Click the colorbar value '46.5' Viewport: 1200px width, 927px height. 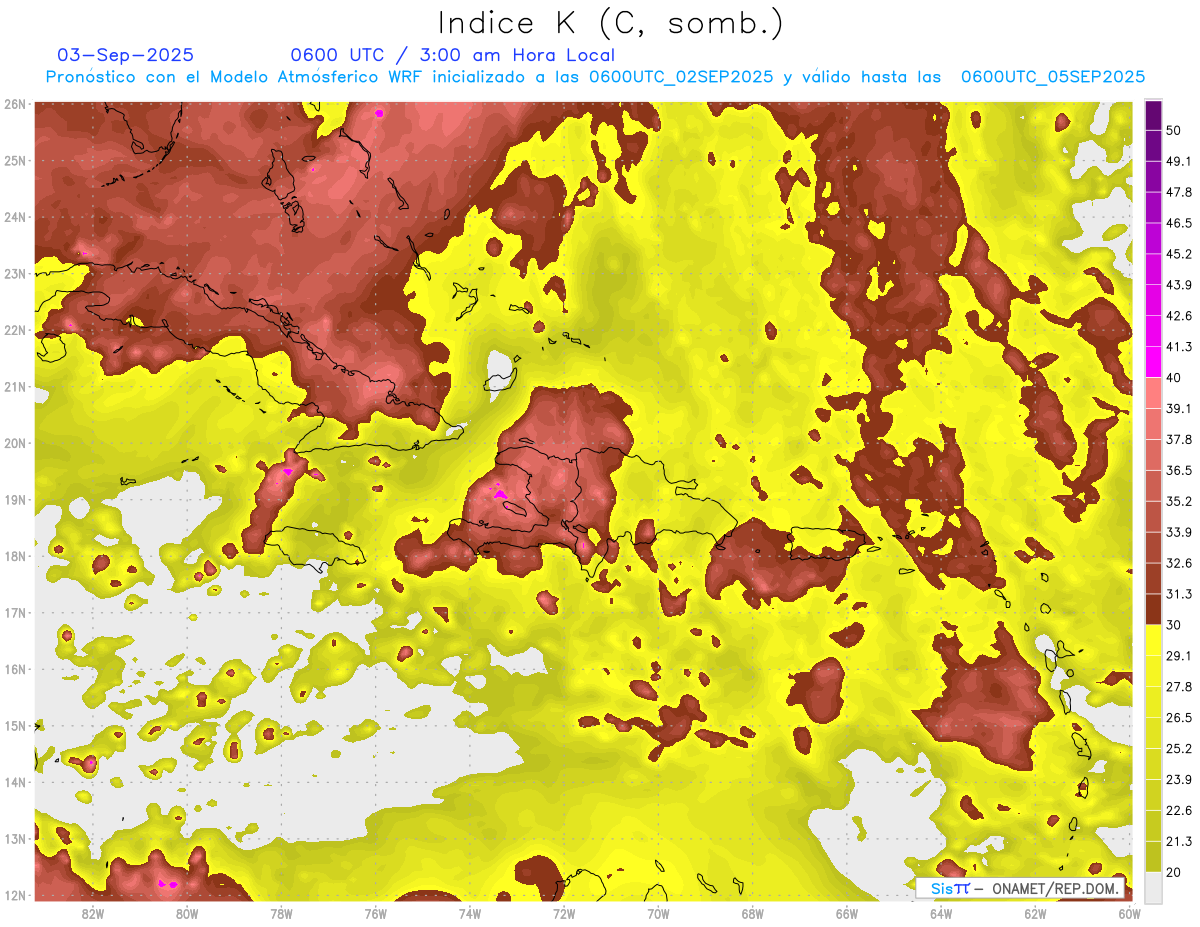click(1178, 223)
